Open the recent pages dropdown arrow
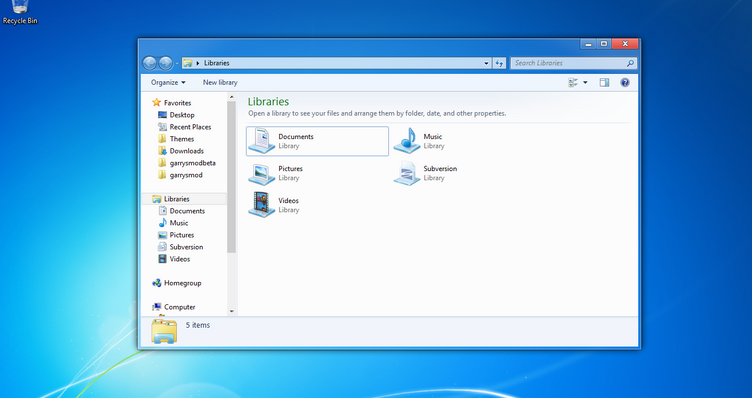 [176, 63]
